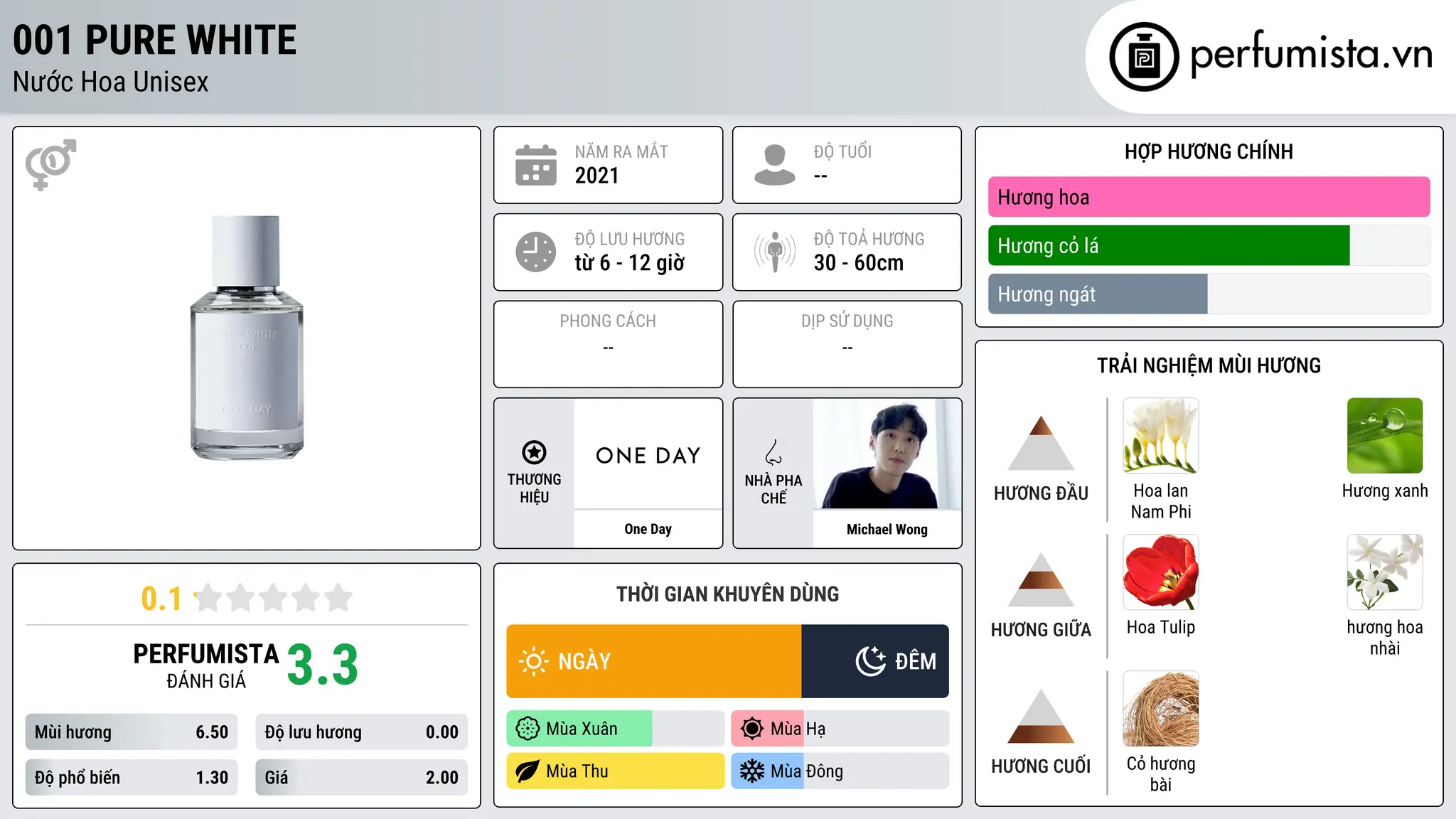Viewport: 1456px width, 819px height.
Task: Click the nose icon above Nhà pha chế
Action: pos(773,452)
